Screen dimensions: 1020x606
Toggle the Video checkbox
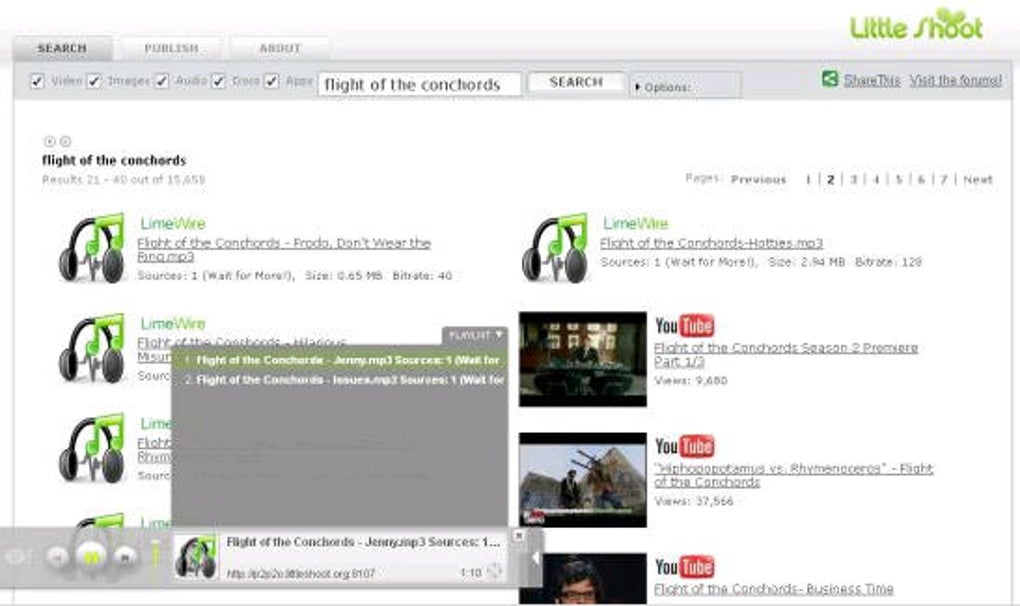pos(37,81)
